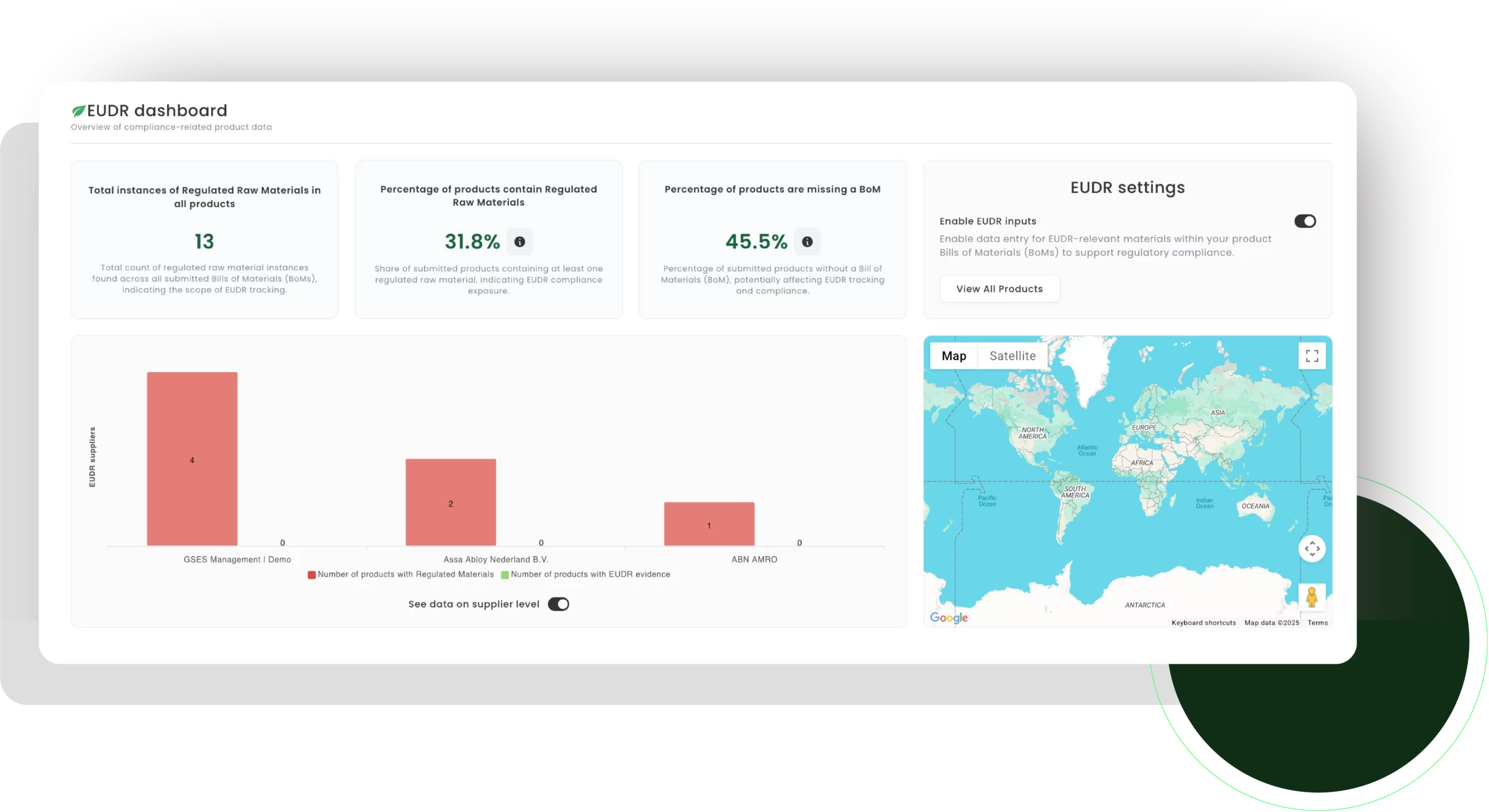Switch map to Satellite view
This screenshot has height=812, width=1489.
pos(1012,356)
